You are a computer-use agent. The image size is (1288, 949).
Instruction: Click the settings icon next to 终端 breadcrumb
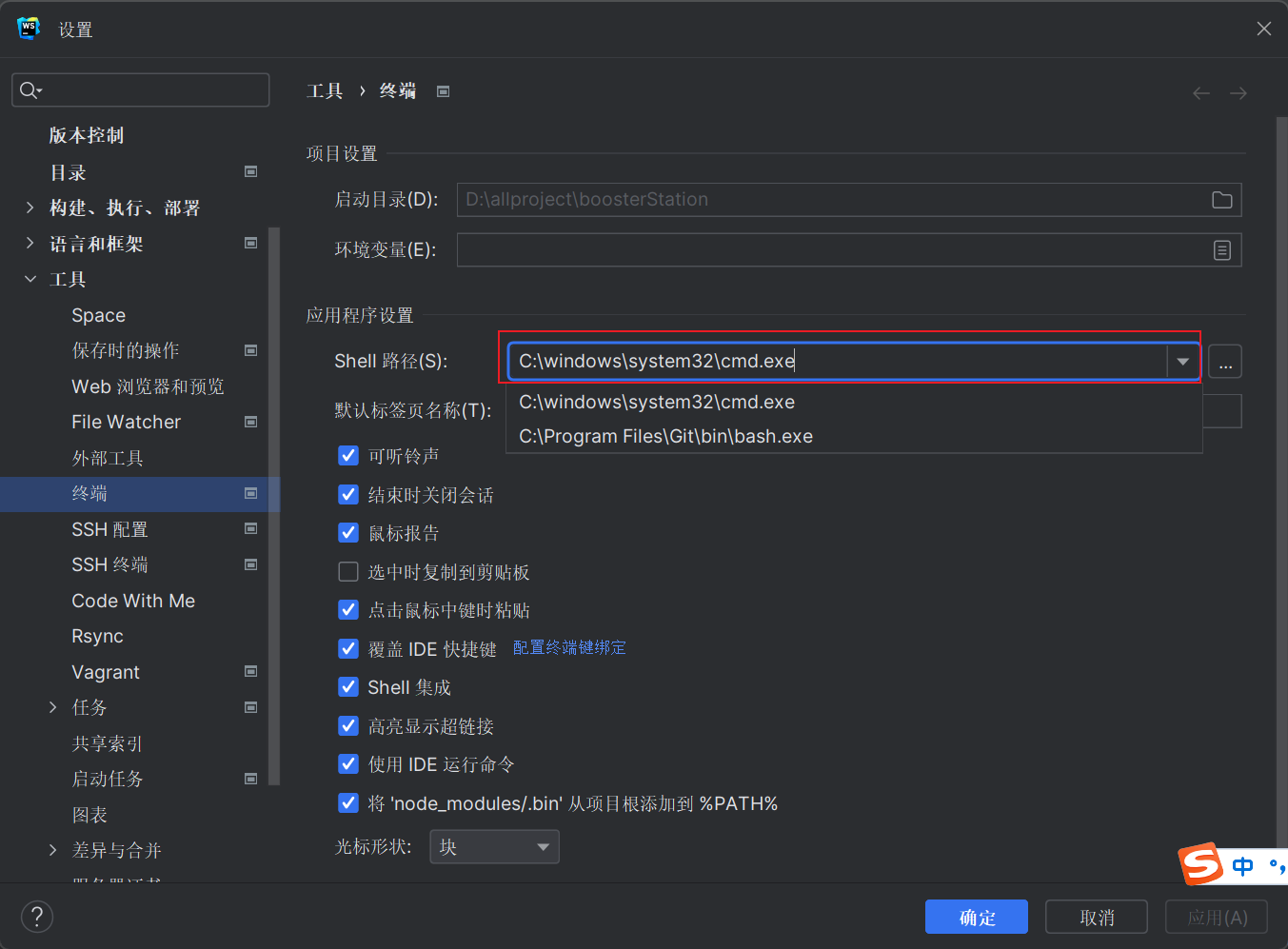click(443, 90)
